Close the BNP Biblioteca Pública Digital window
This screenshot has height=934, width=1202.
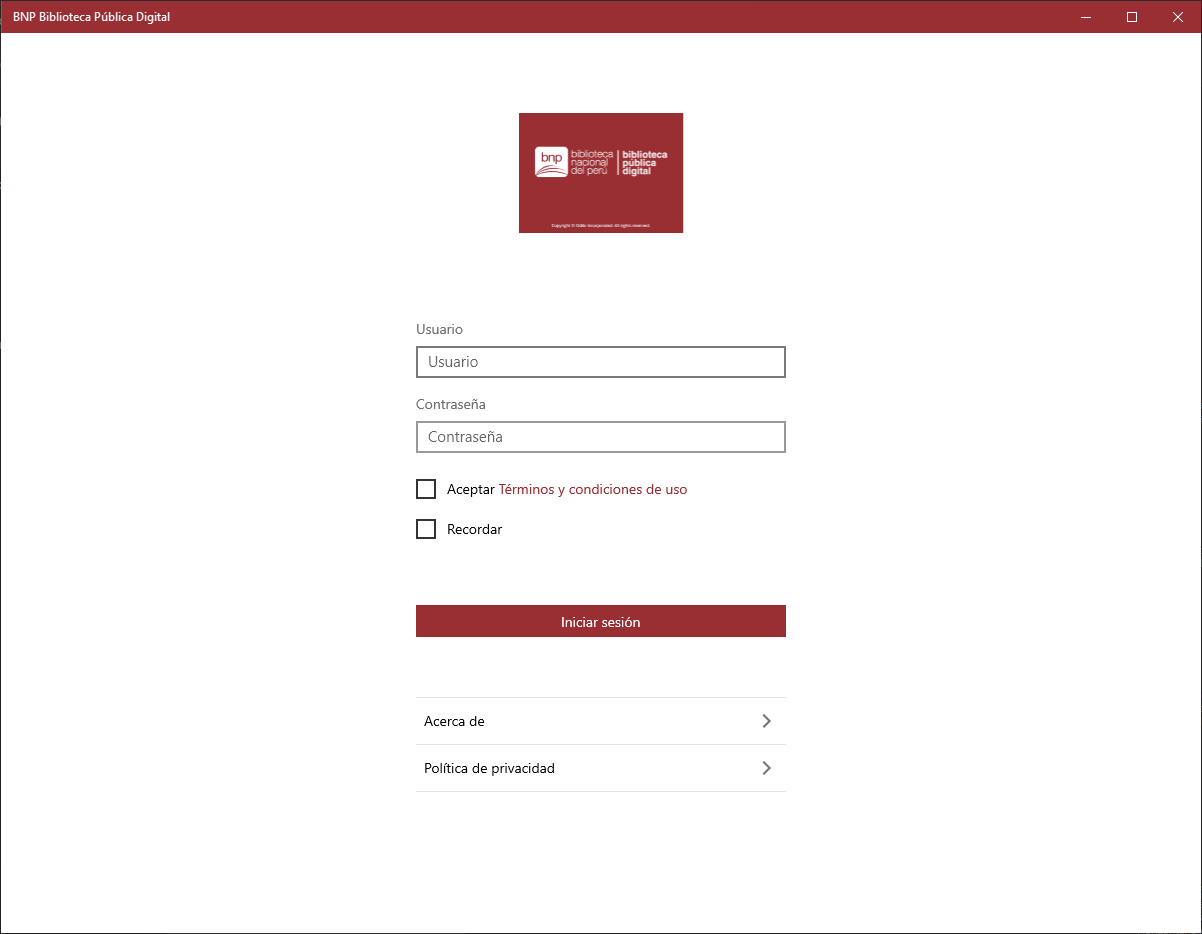tap(1178, 17)
